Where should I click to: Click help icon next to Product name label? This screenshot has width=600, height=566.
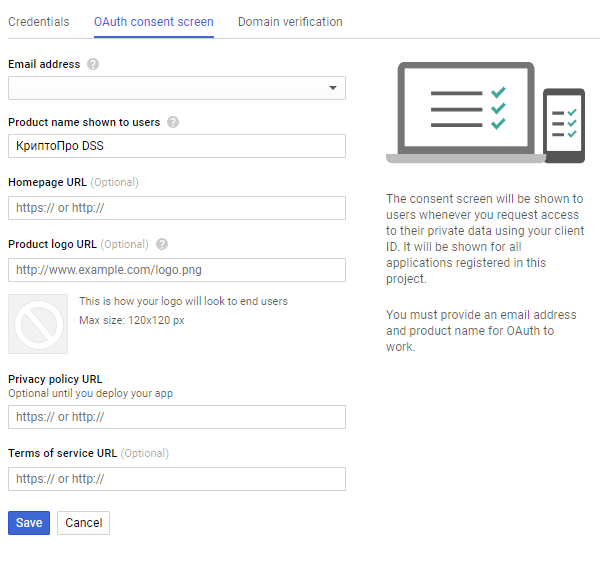tap(173, 123)
